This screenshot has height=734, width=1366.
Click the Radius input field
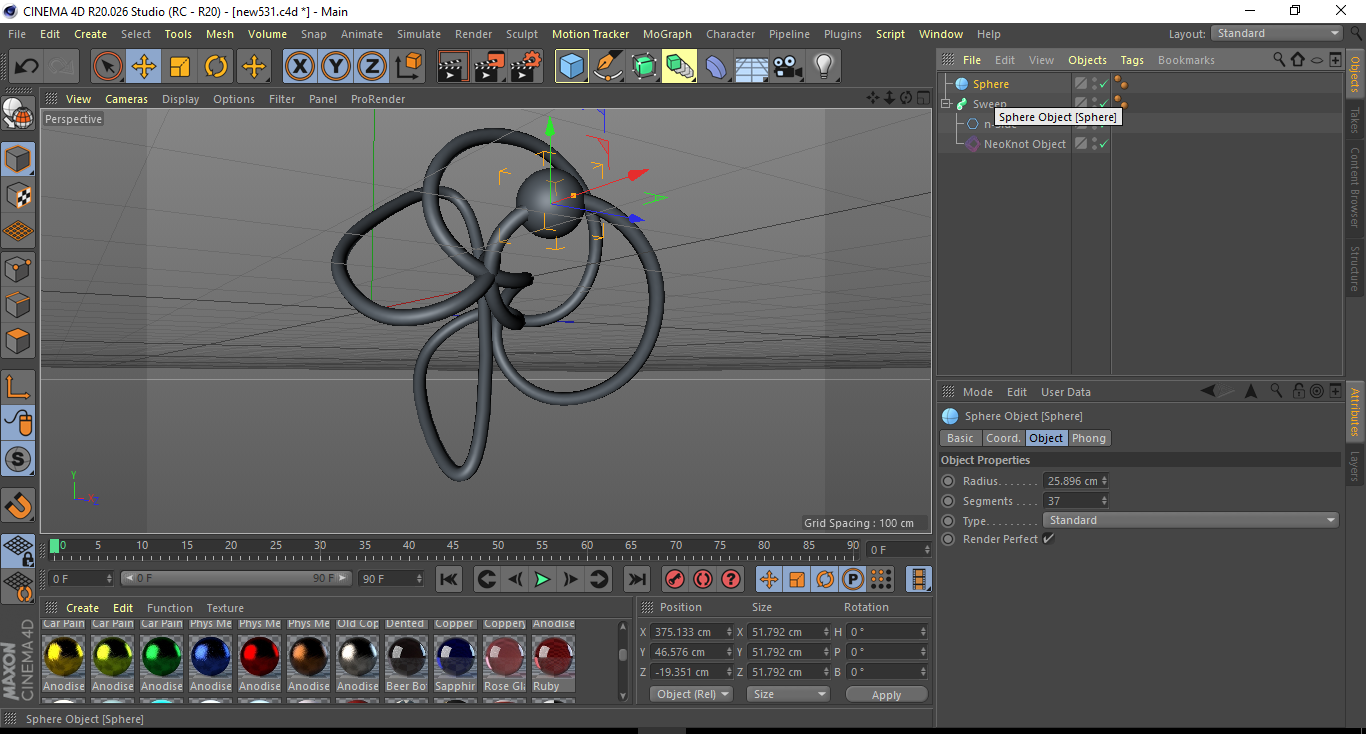1071,481
